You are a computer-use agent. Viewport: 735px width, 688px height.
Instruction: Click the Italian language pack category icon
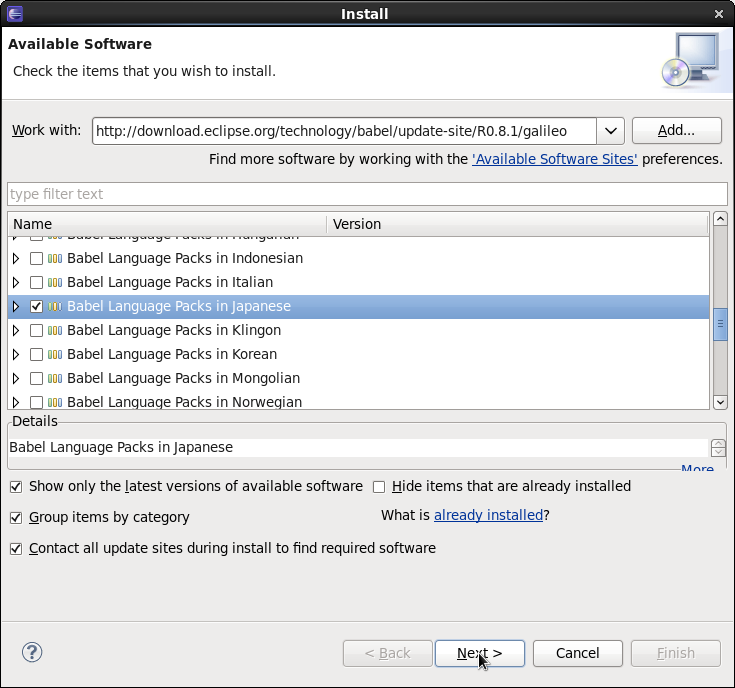(55, 282)
